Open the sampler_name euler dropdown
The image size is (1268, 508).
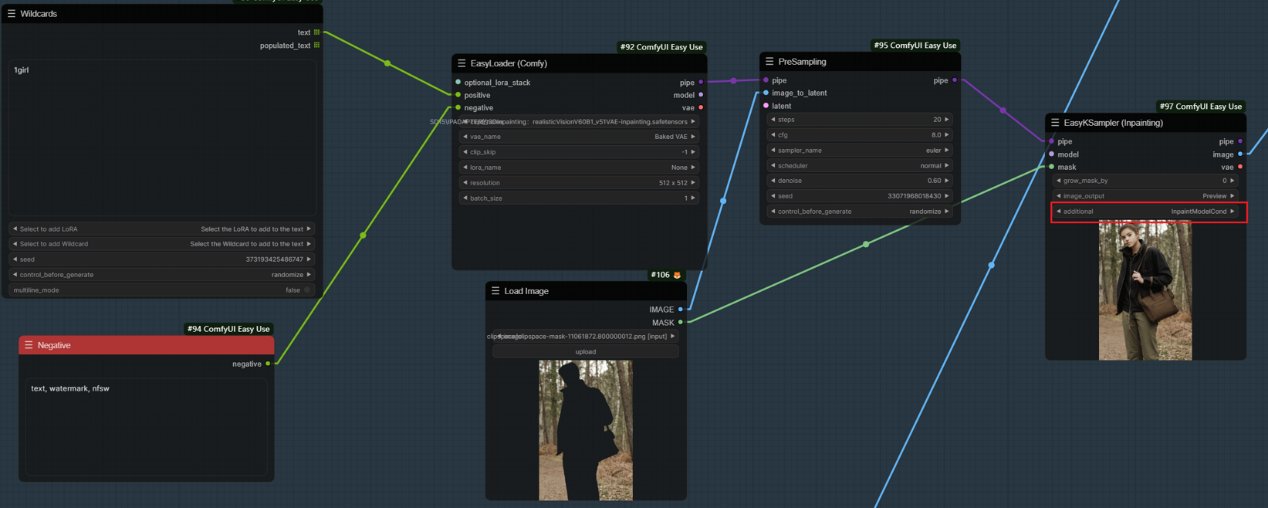(860, 150)
